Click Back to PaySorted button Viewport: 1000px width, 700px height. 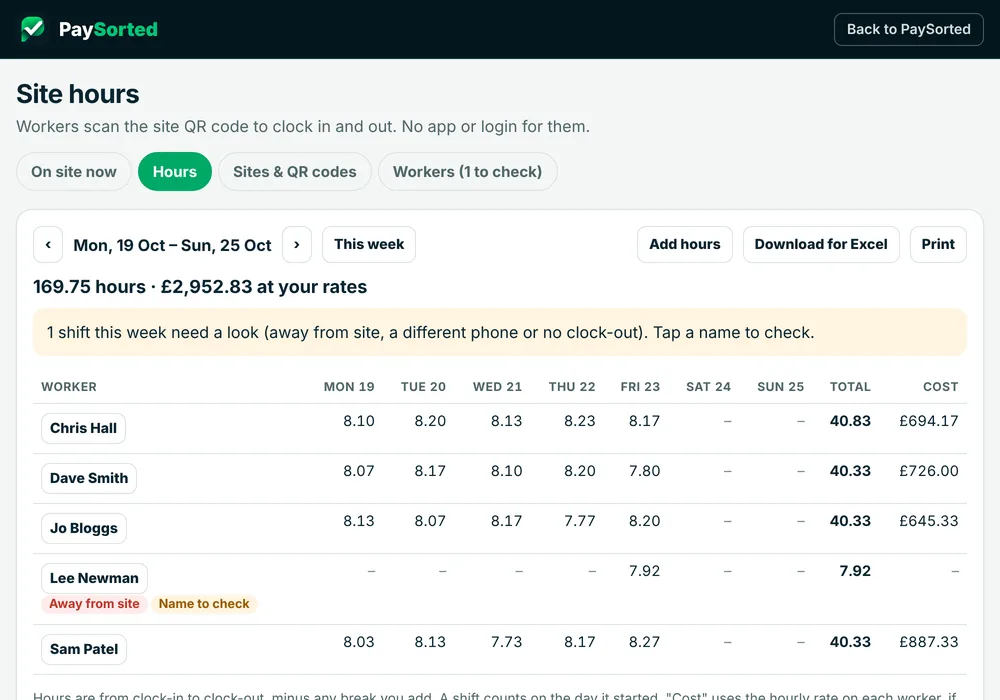tap(908, 29)
